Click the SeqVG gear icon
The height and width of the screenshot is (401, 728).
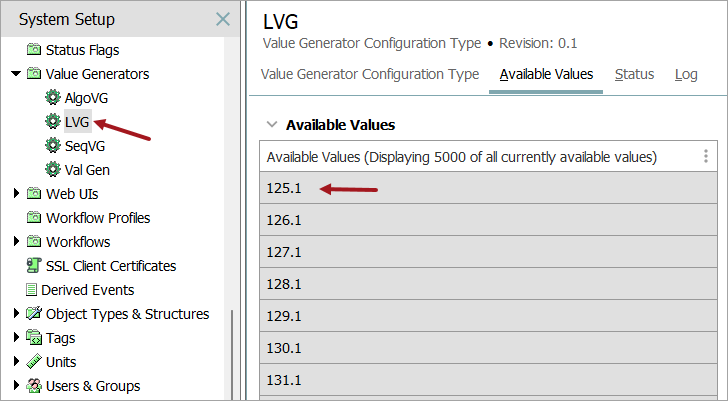[x=53, y=146]
